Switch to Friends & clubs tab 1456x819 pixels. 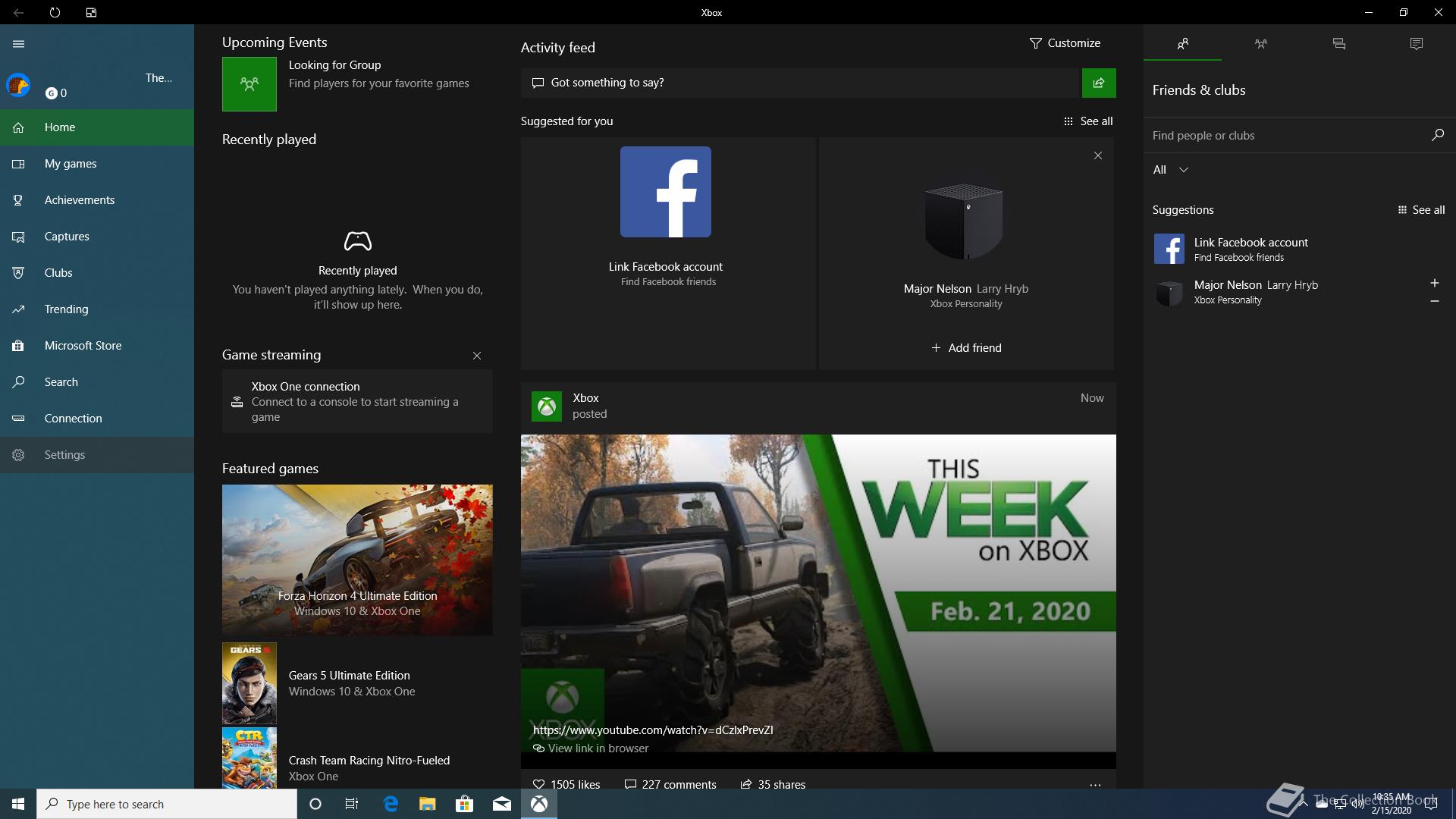(1182, 43)
